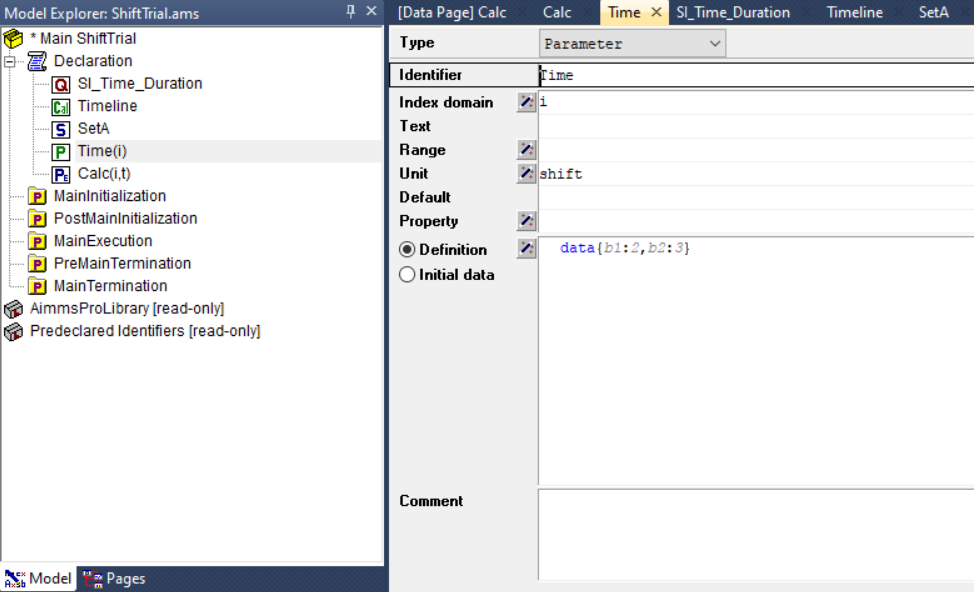Collapse the Declaration section node
The width and height of the screenshot is (974, 592).
9,61
